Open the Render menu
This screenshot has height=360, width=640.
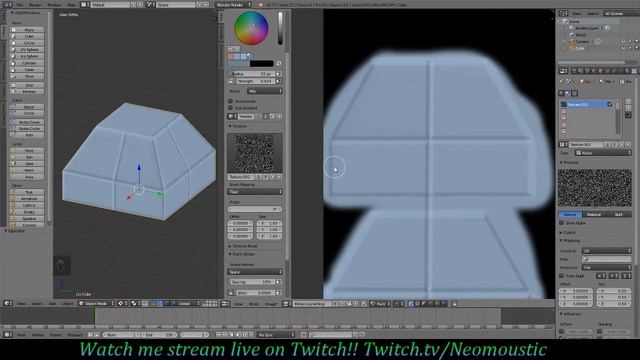click(x=35, y=5)
